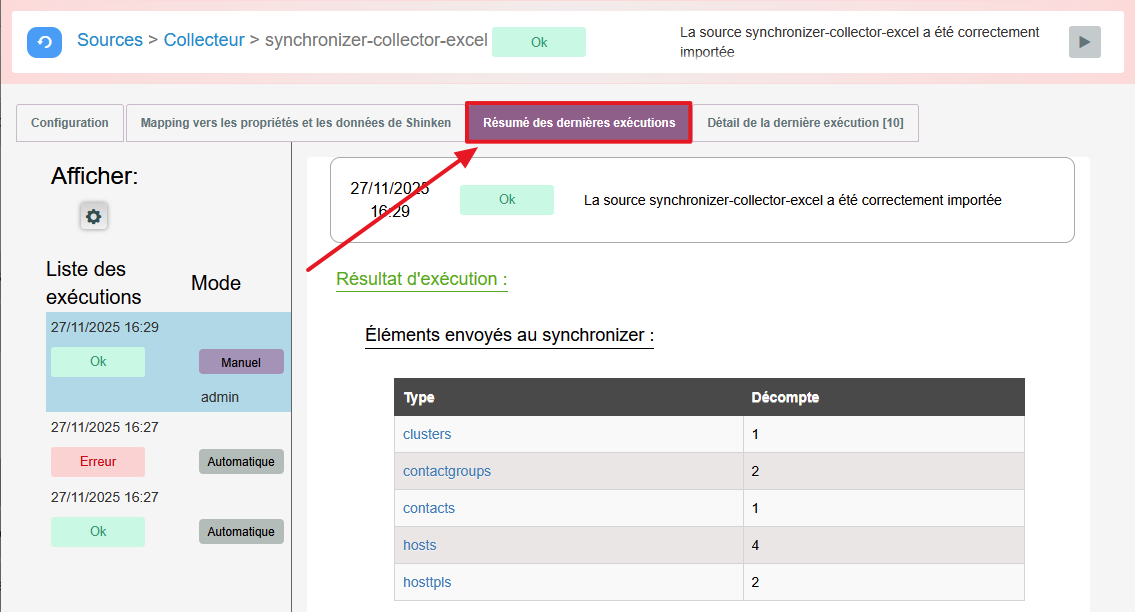The width and height of the screenshot is (1135, 612).
Task: Select the 16:29 manual execution entry
Action: 105,327
